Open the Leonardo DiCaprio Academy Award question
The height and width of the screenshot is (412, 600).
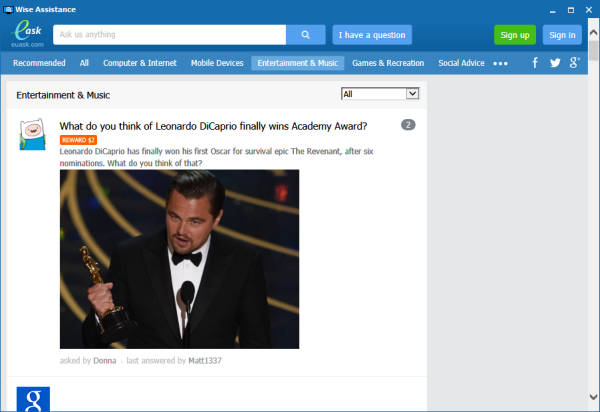coord(213,126)
